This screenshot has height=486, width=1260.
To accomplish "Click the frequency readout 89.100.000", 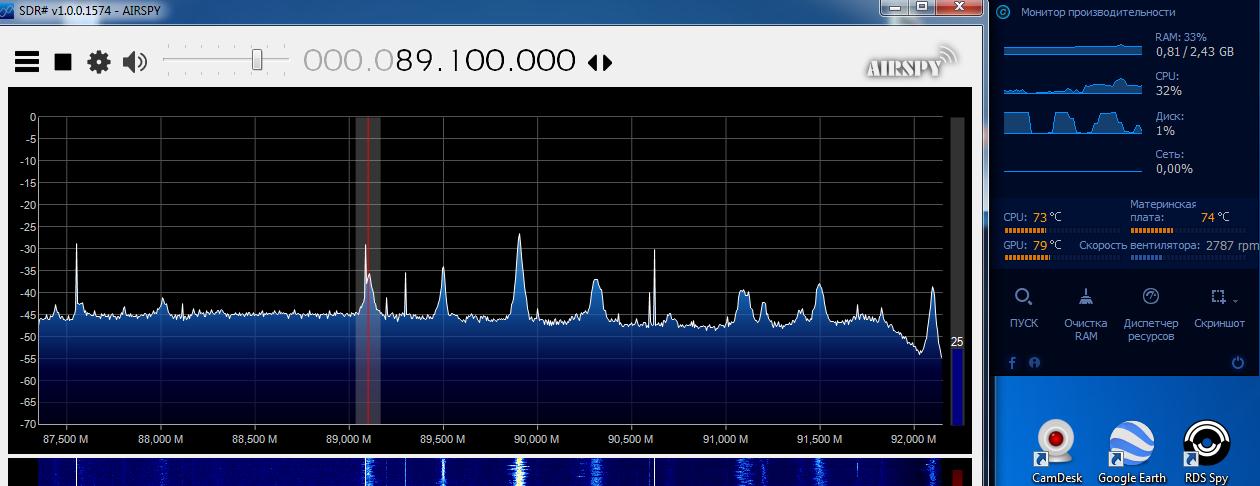I will [x=440, y=61].
